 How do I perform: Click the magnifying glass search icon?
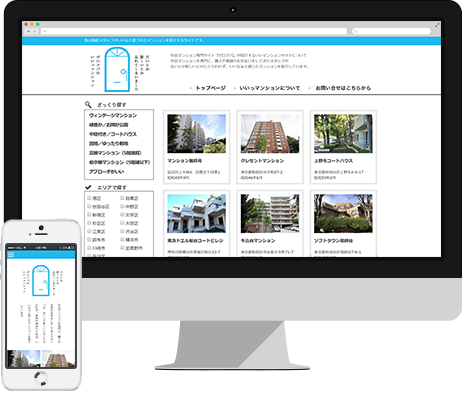pyautogui.click(x=88, y=104)
